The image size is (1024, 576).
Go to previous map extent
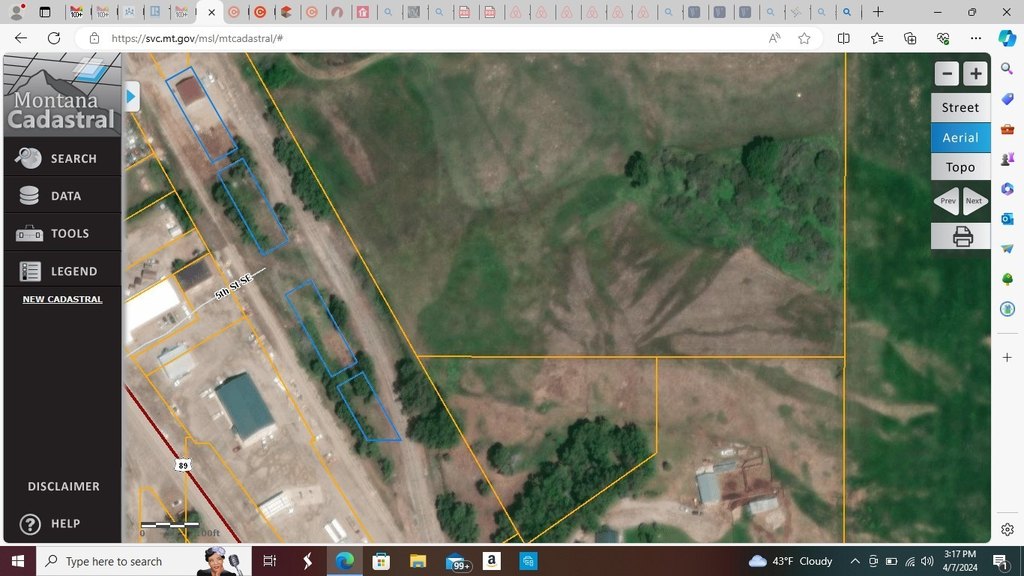[947, 201]
